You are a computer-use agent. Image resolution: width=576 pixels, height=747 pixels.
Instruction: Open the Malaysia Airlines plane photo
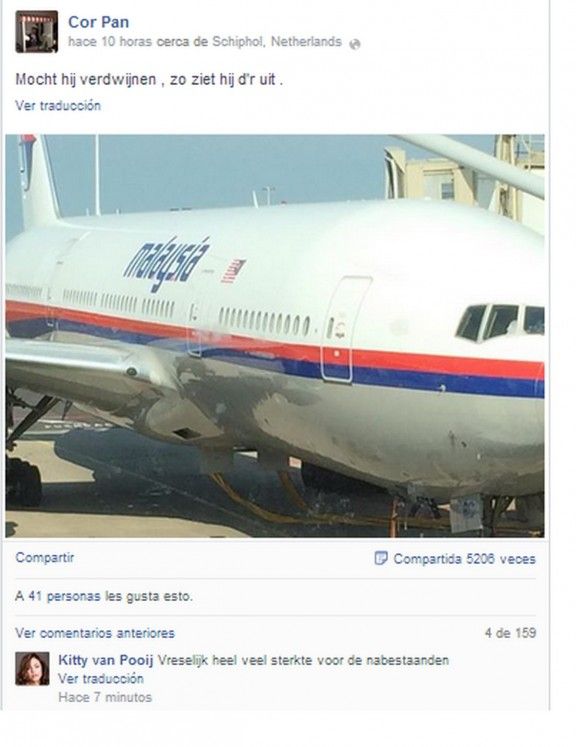coord(275,336)
